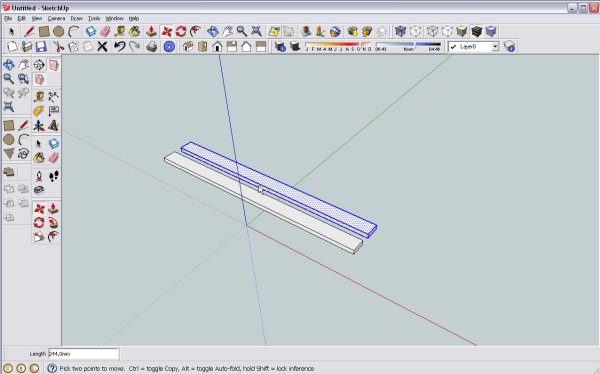Activate the Push/Pull tool
This screenshot has width=600, height=374.
[151, 31]
